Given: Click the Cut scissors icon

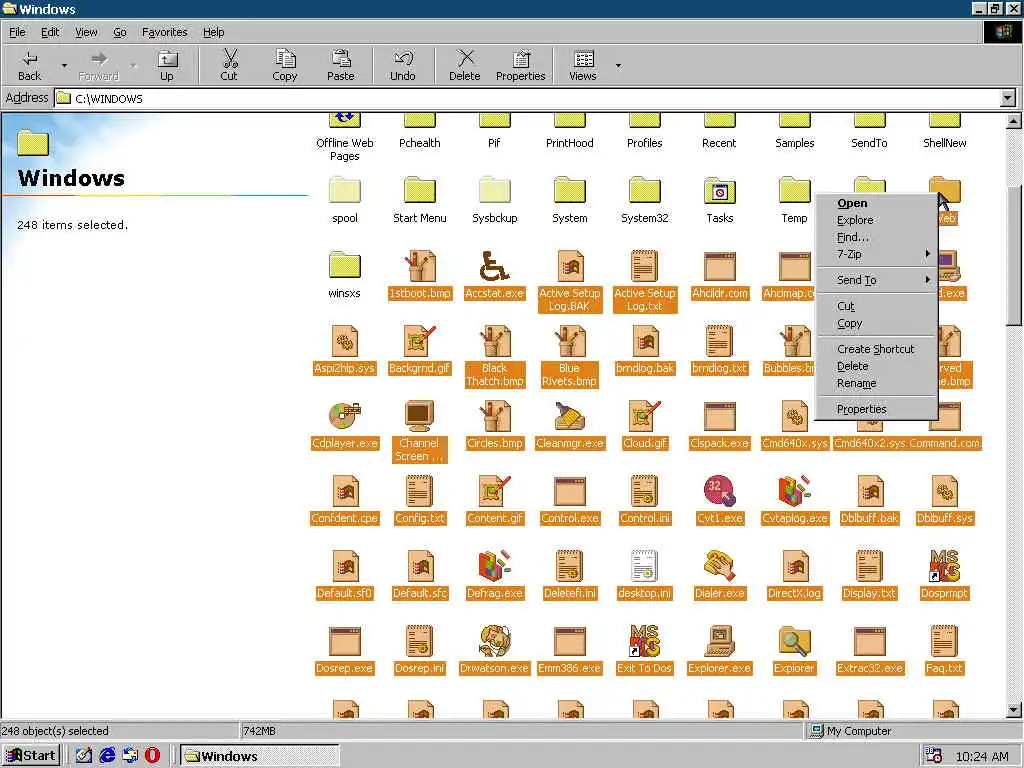Looking at the screenshot, I should (229, 59).
